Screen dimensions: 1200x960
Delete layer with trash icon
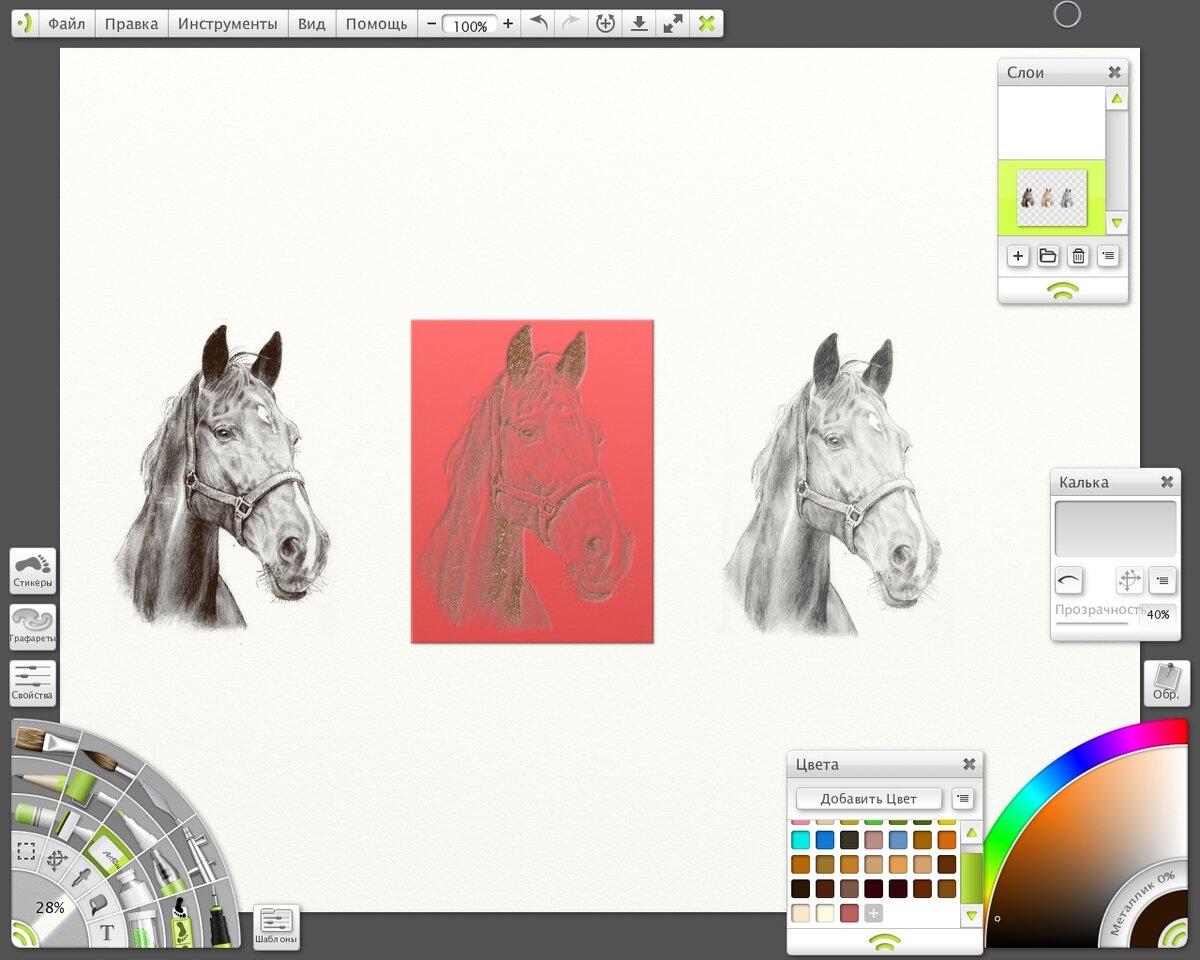[x=1078, y=256]
